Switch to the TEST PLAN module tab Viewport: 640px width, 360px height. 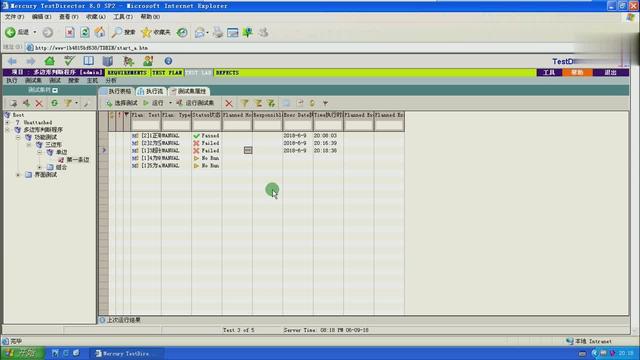click(167, 73)
